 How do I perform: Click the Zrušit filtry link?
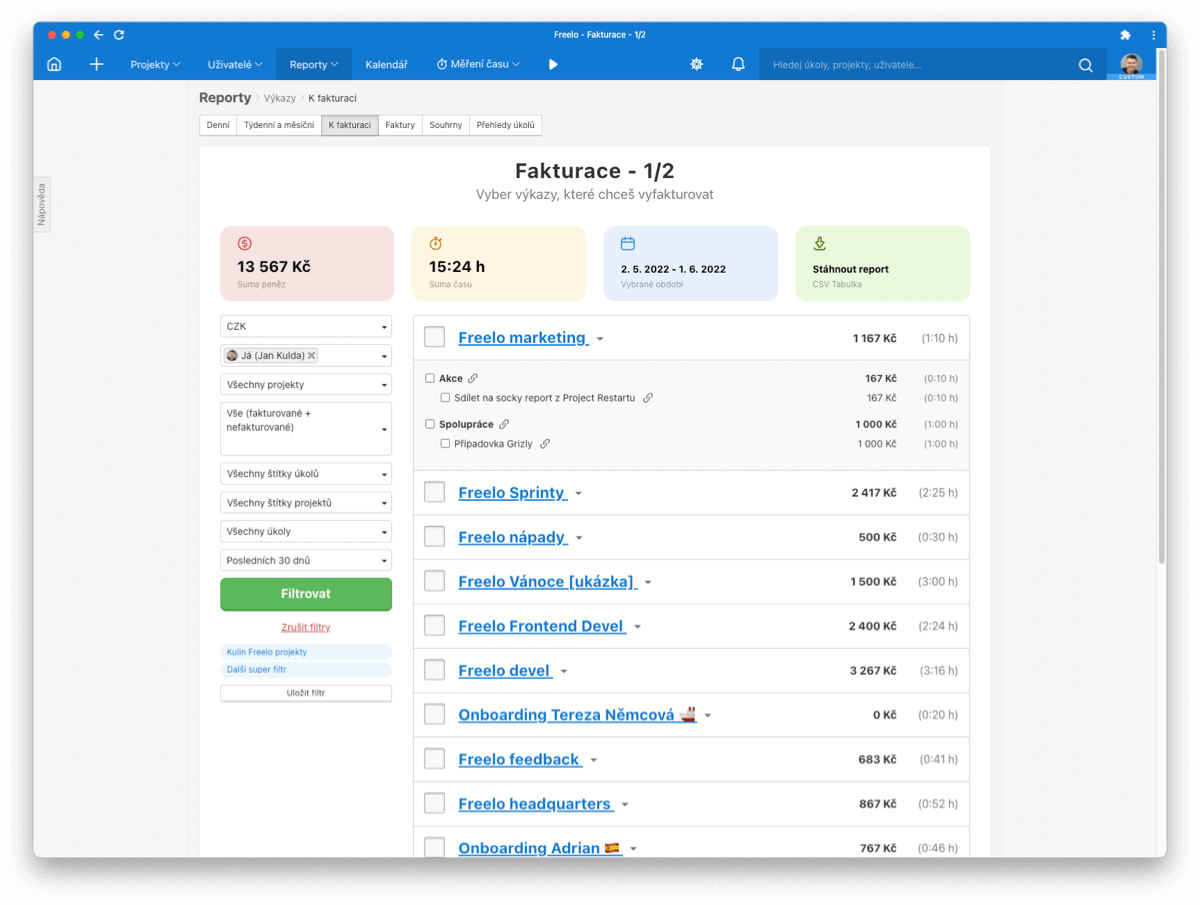pyautogui.click(x=306, y=628)
